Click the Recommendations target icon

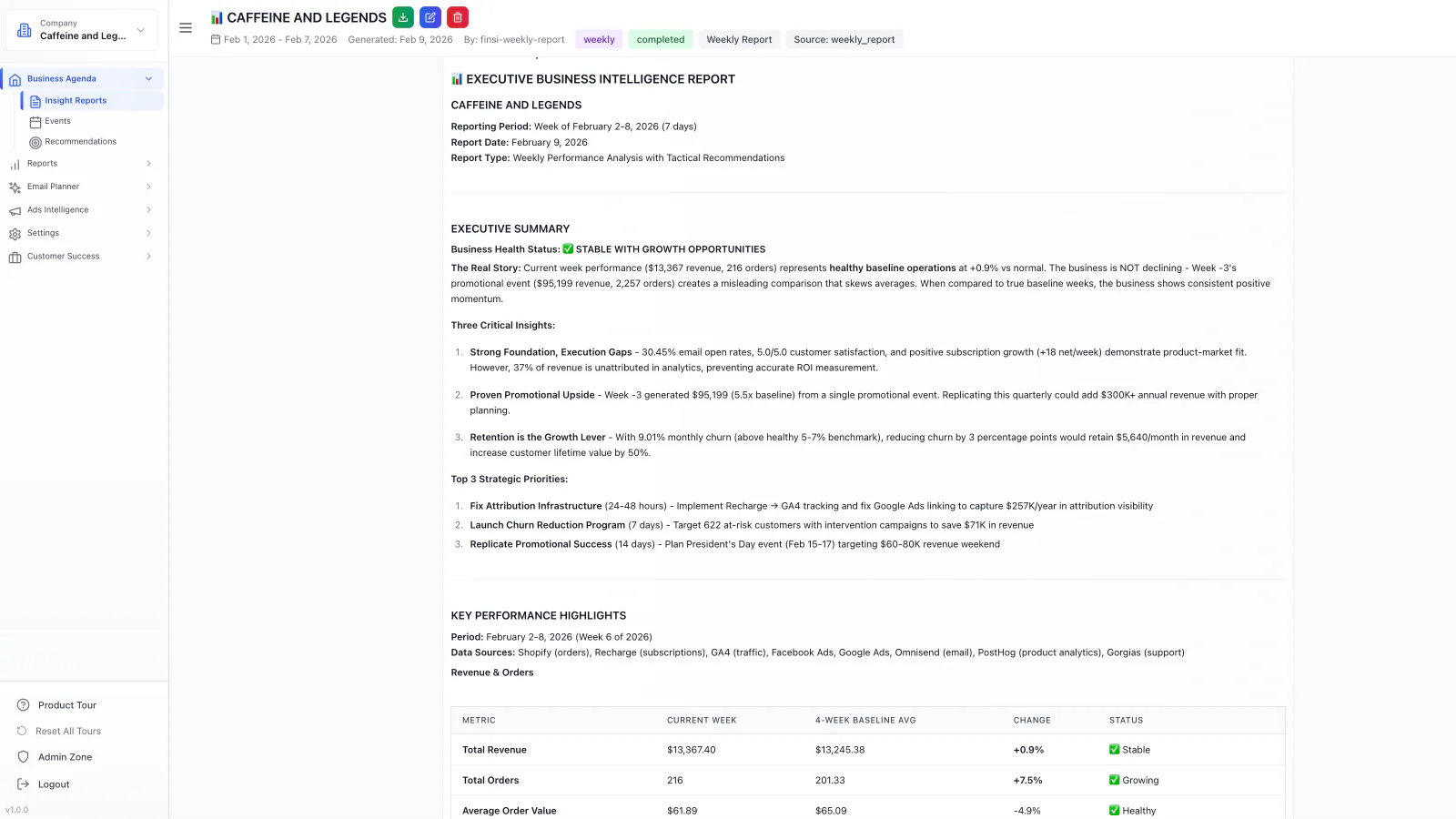[35, 142]
